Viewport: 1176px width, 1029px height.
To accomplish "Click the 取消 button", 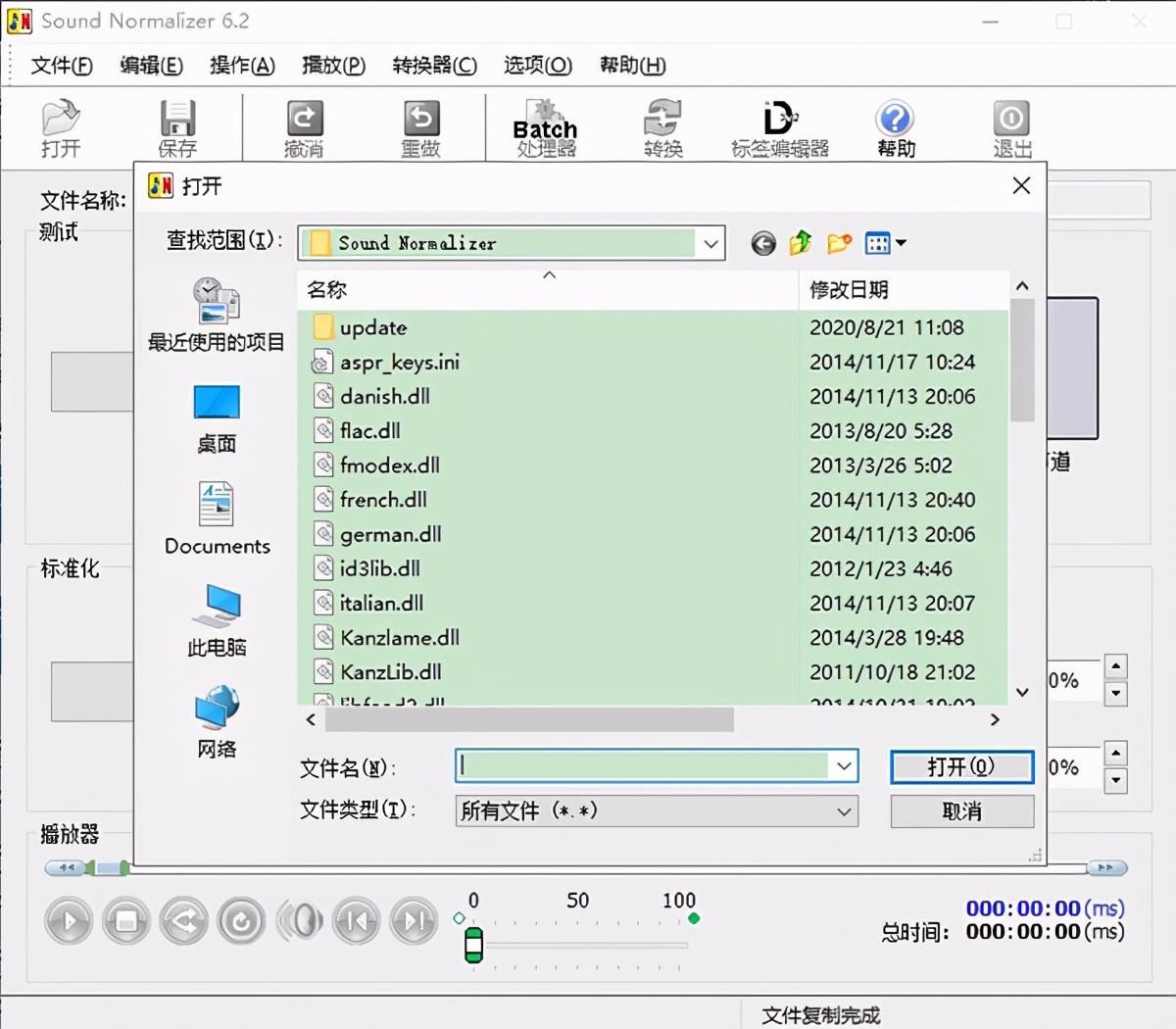I will point(961,811).
